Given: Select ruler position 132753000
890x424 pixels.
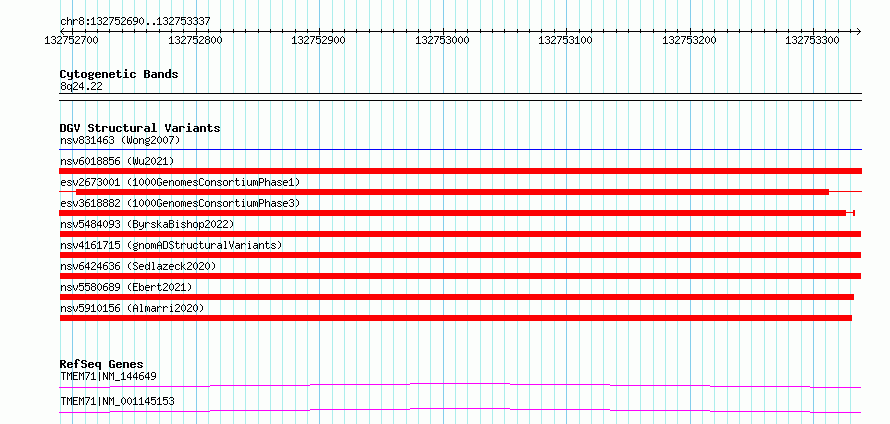Looking at the screenshot, I should coord(442,40).
